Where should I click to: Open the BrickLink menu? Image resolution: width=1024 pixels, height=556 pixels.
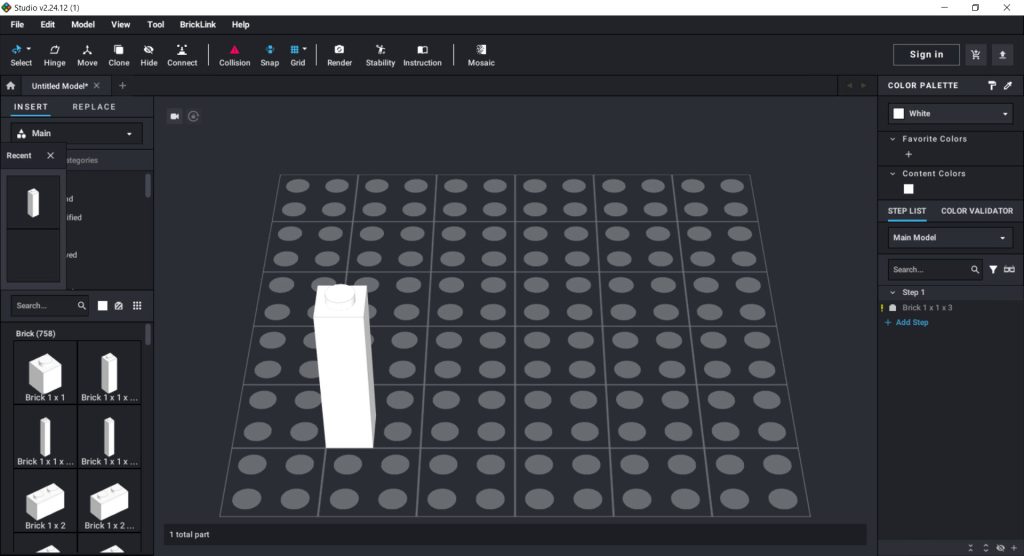(x=198, y=24)
